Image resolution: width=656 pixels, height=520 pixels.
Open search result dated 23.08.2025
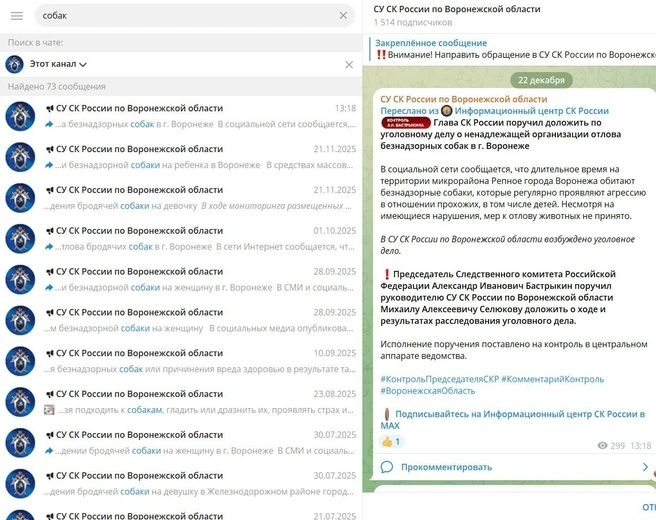pos(181,402)
